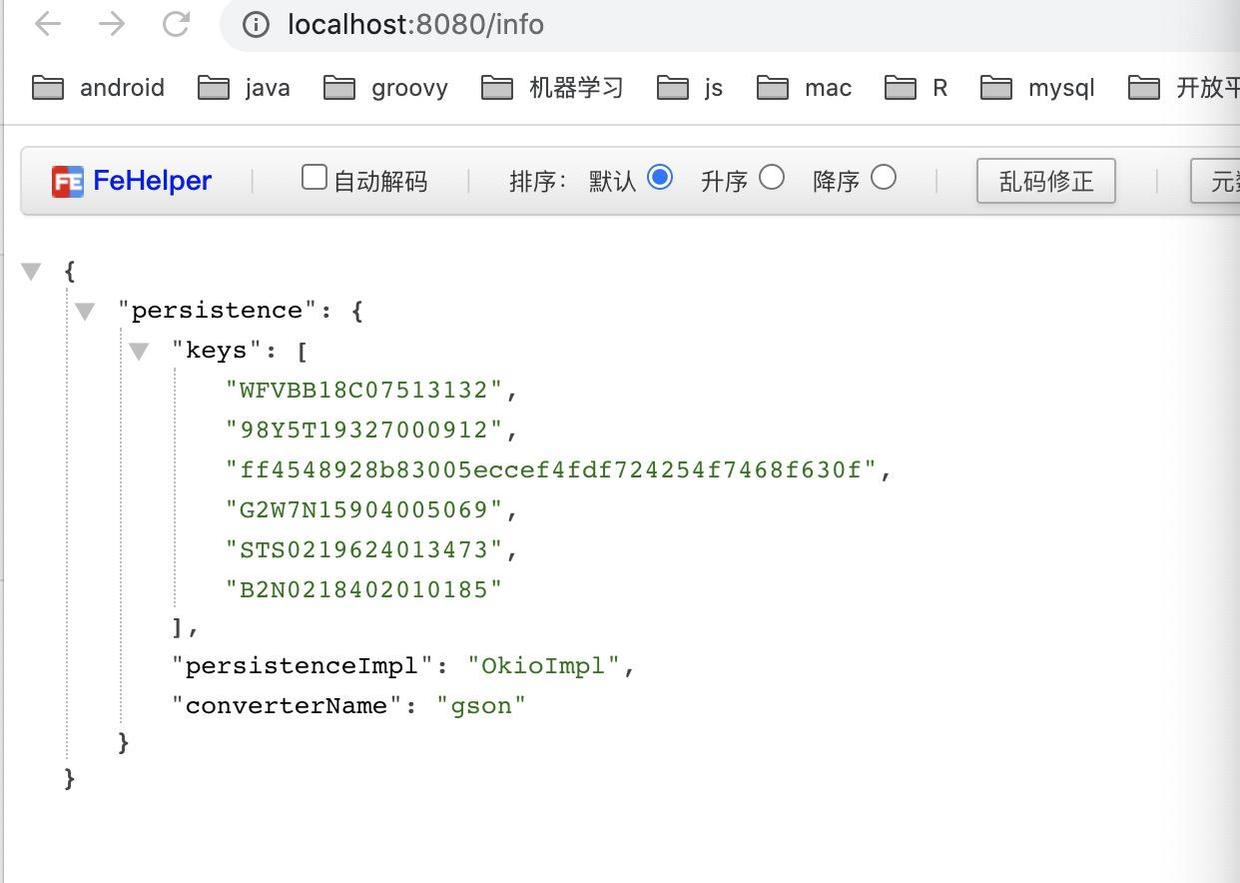Select the 默认 sort radio button
Viewport: 1240px width, 883px height.
[x=659, y=178]
